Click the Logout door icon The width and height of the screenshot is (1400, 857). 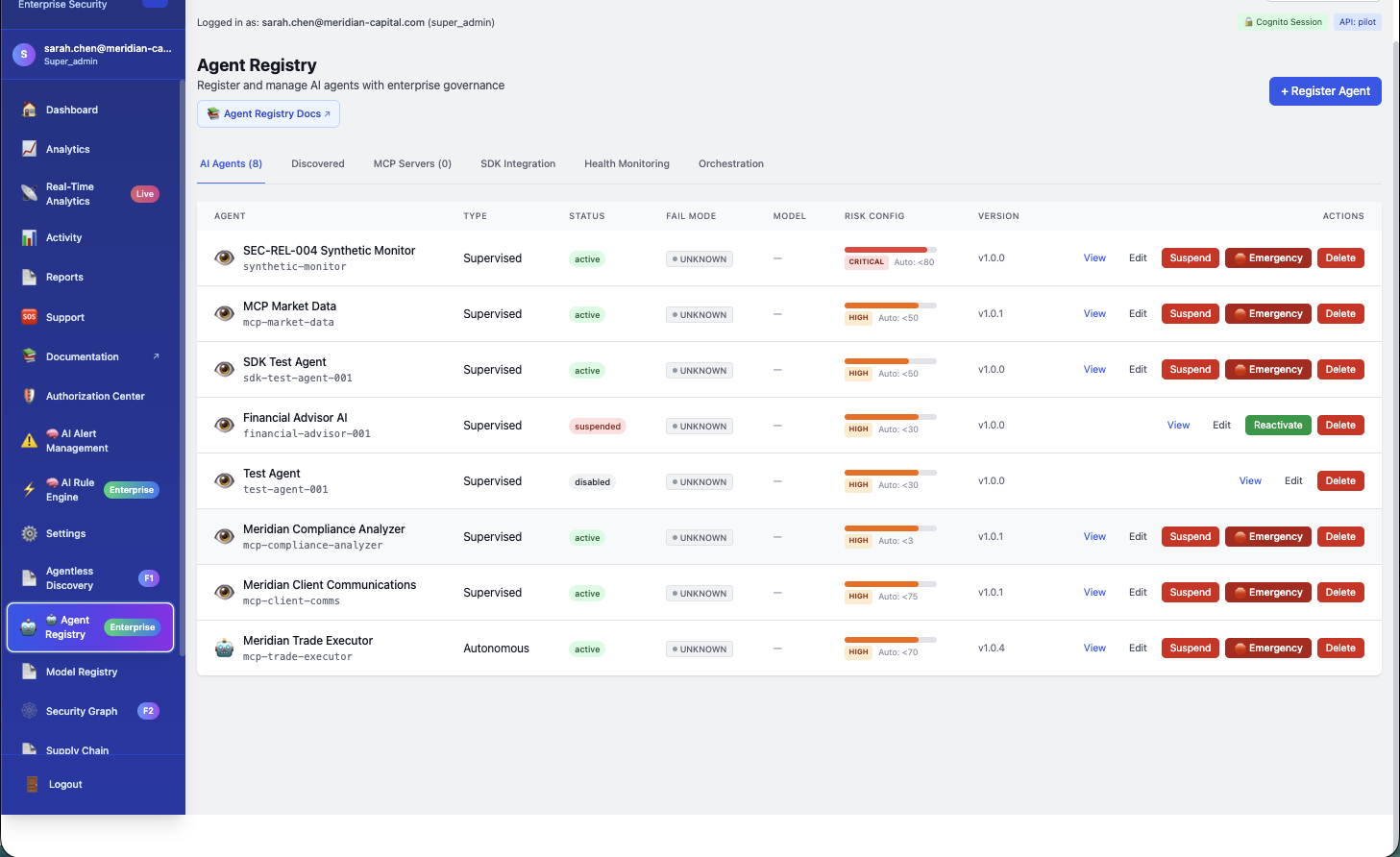[33, 784]
